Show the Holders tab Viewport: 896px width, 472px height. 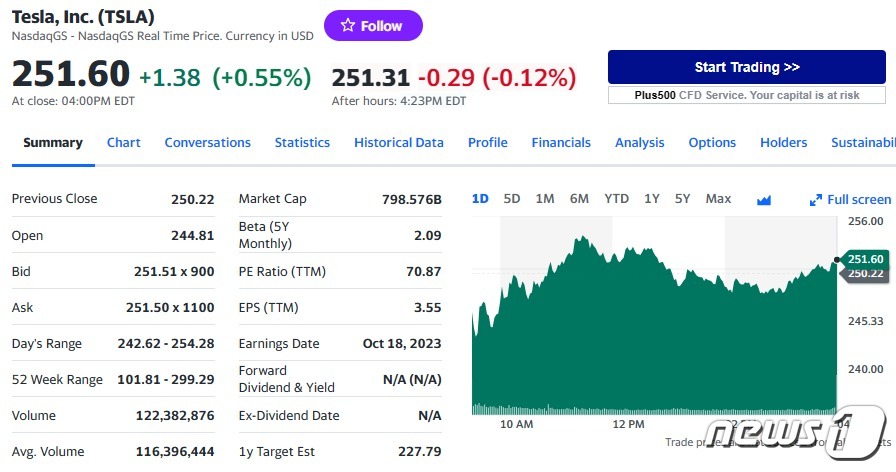783,143
